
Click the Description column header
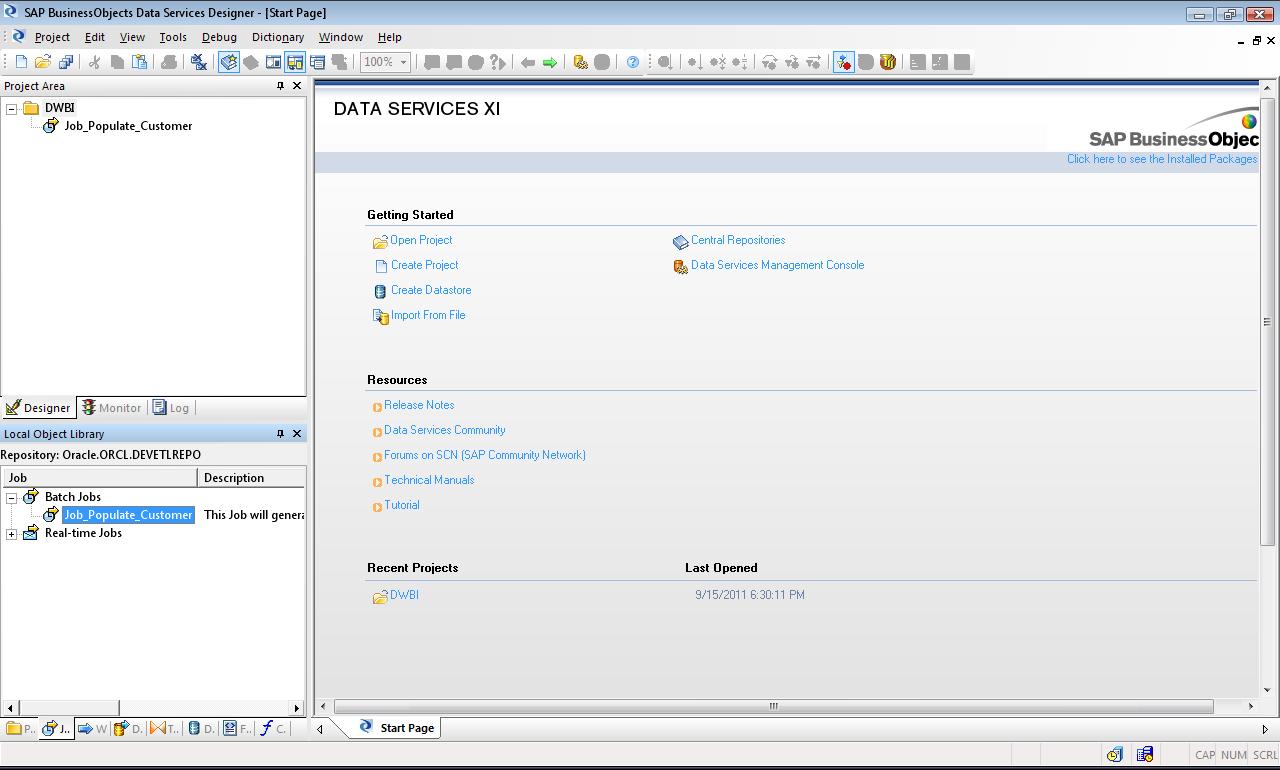click(251, 478)
